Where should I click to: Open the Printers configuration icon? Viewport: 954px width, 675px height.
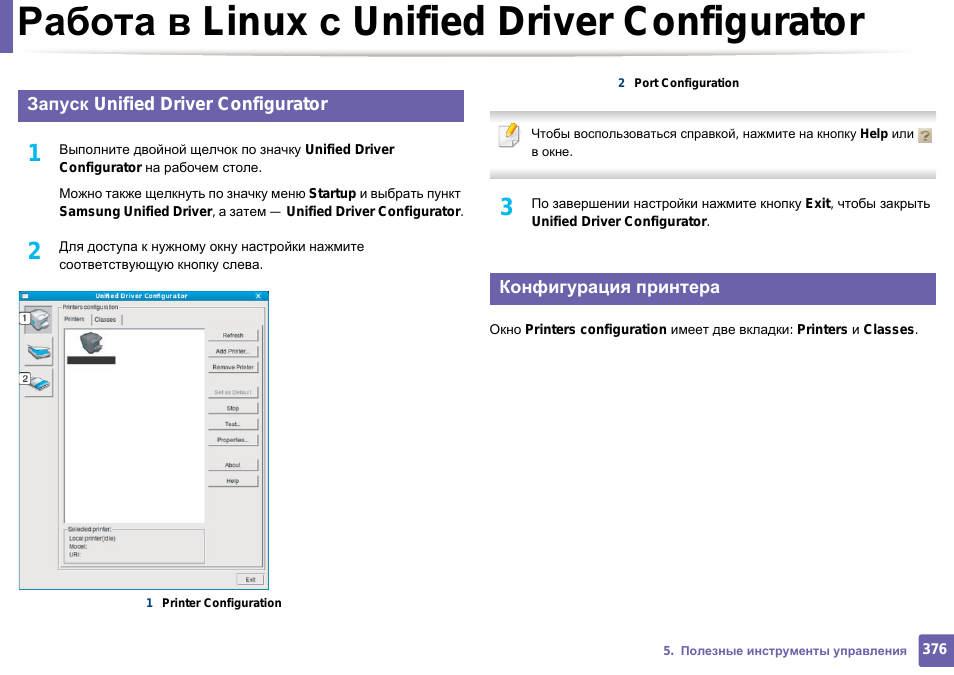pos(38,320)
